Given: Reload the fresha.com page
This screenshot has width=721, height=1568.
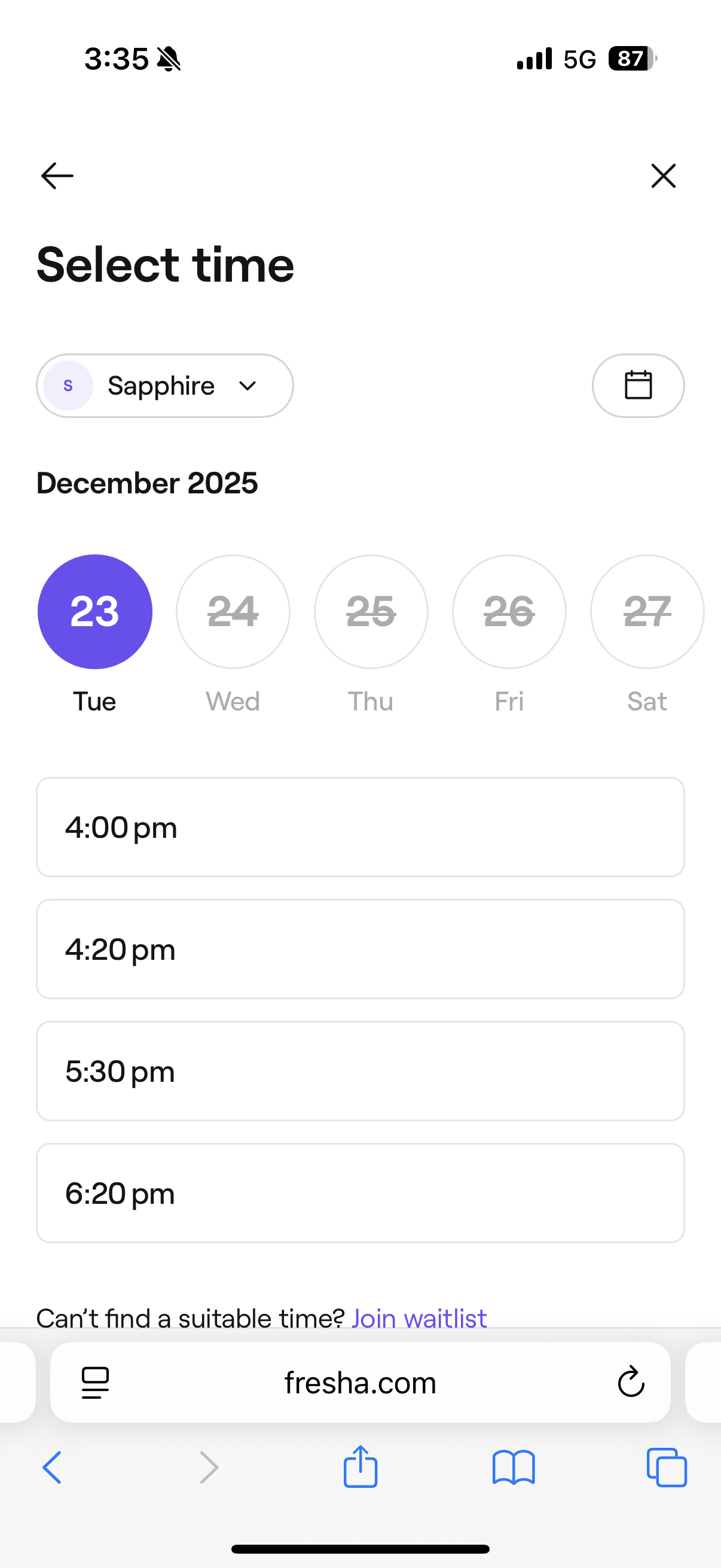Looking at the screenshot, I should pos(630,1383).
